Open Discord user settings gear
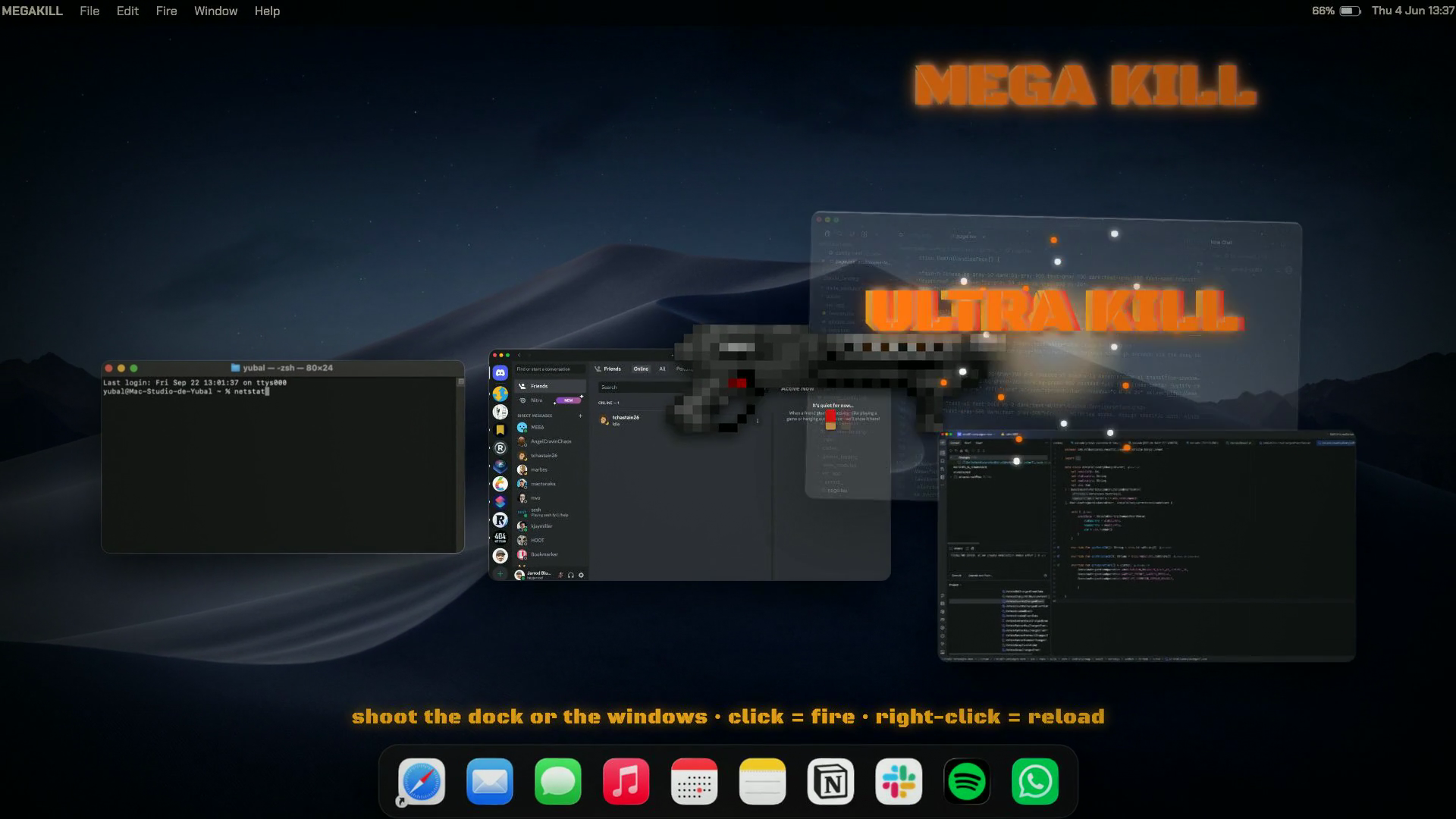This screenshot has height=819, width=1456. tap(582, 575)
